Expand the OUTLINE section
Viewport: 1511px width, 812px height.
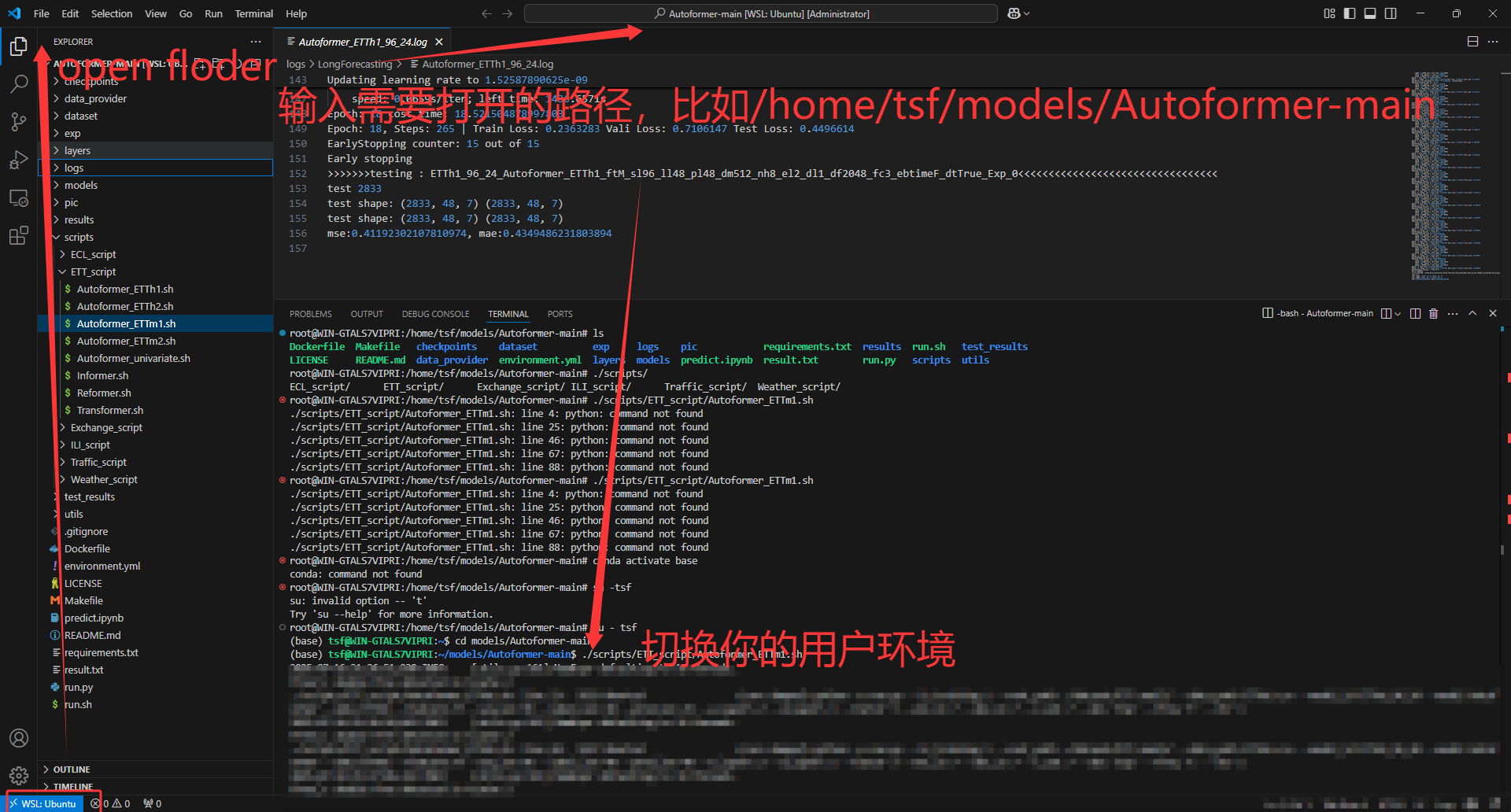pyautogui.click(x=155, y=770)
